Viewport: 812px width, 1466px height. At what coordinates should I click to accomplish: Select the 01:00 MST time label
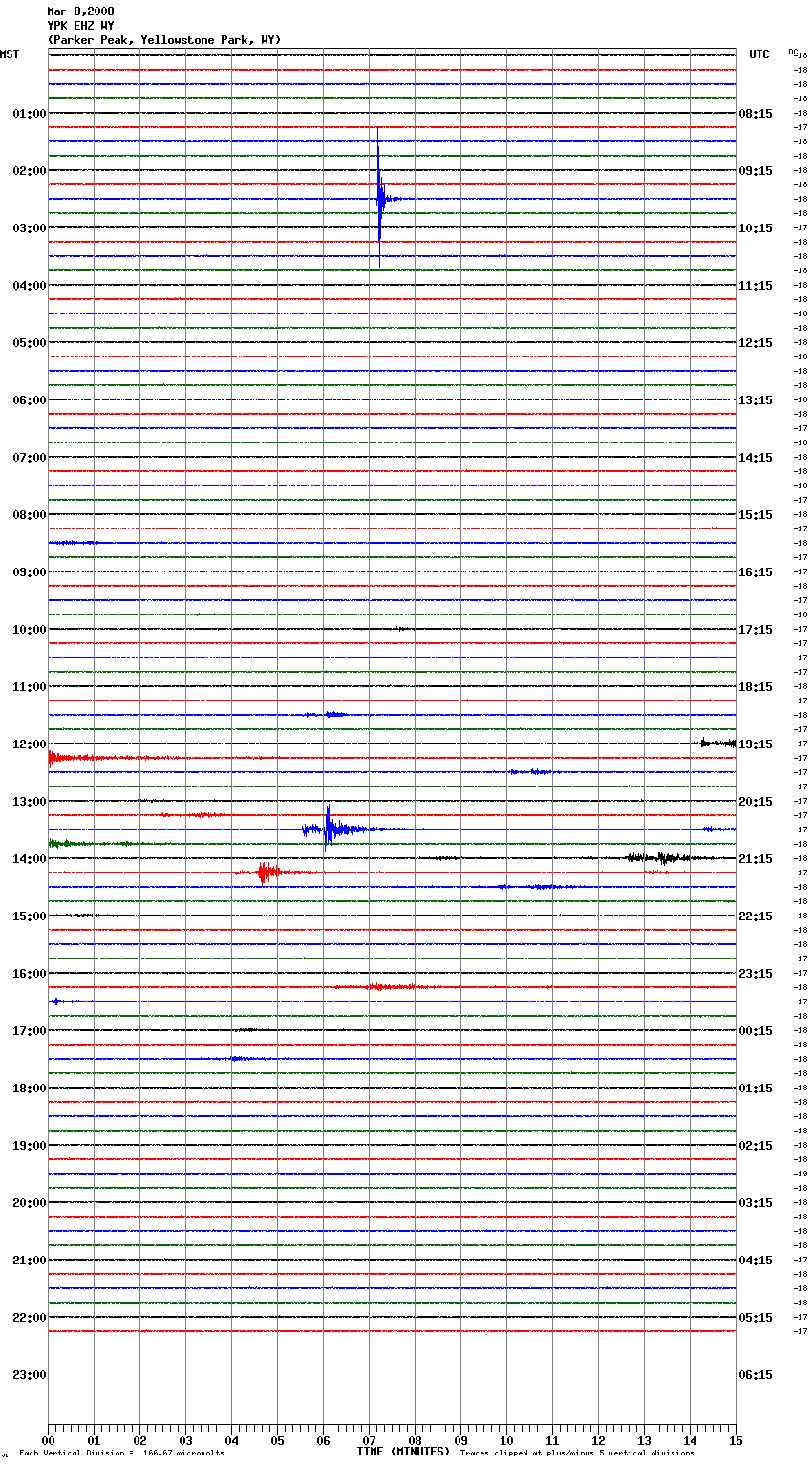pos(29,114)
